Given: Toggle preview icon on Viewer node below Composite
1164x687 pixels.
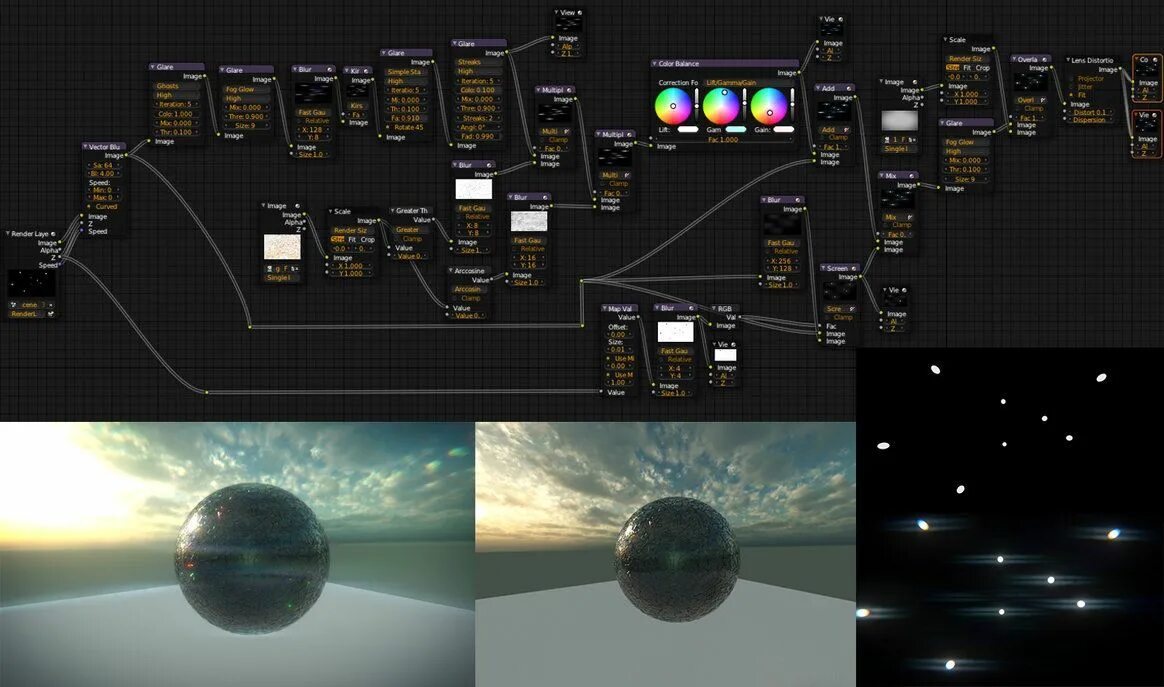Looking at the screenshot, I should (x=1154, y=115).
